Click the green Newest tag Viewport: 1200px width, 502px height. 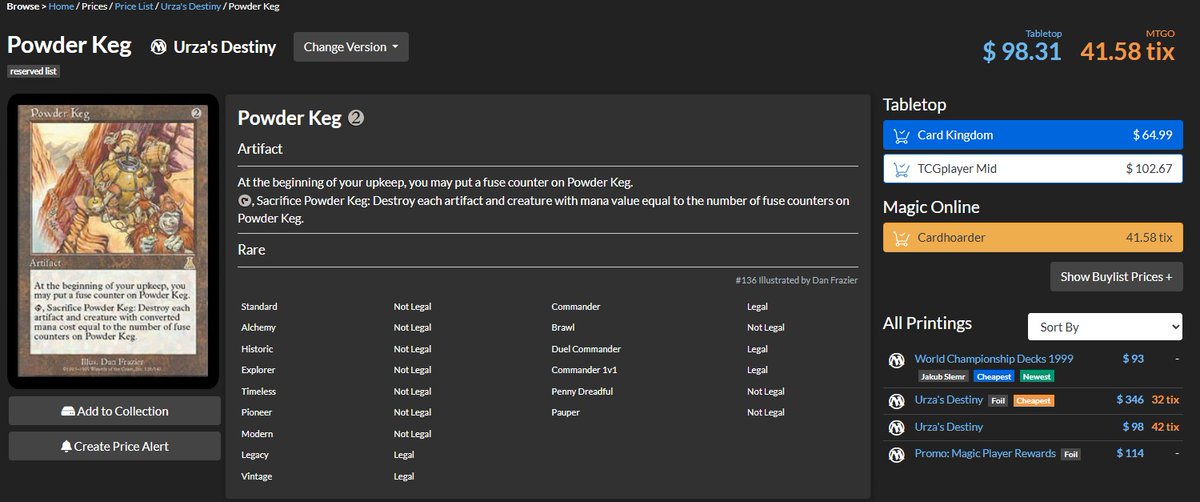coord(1035,376)
